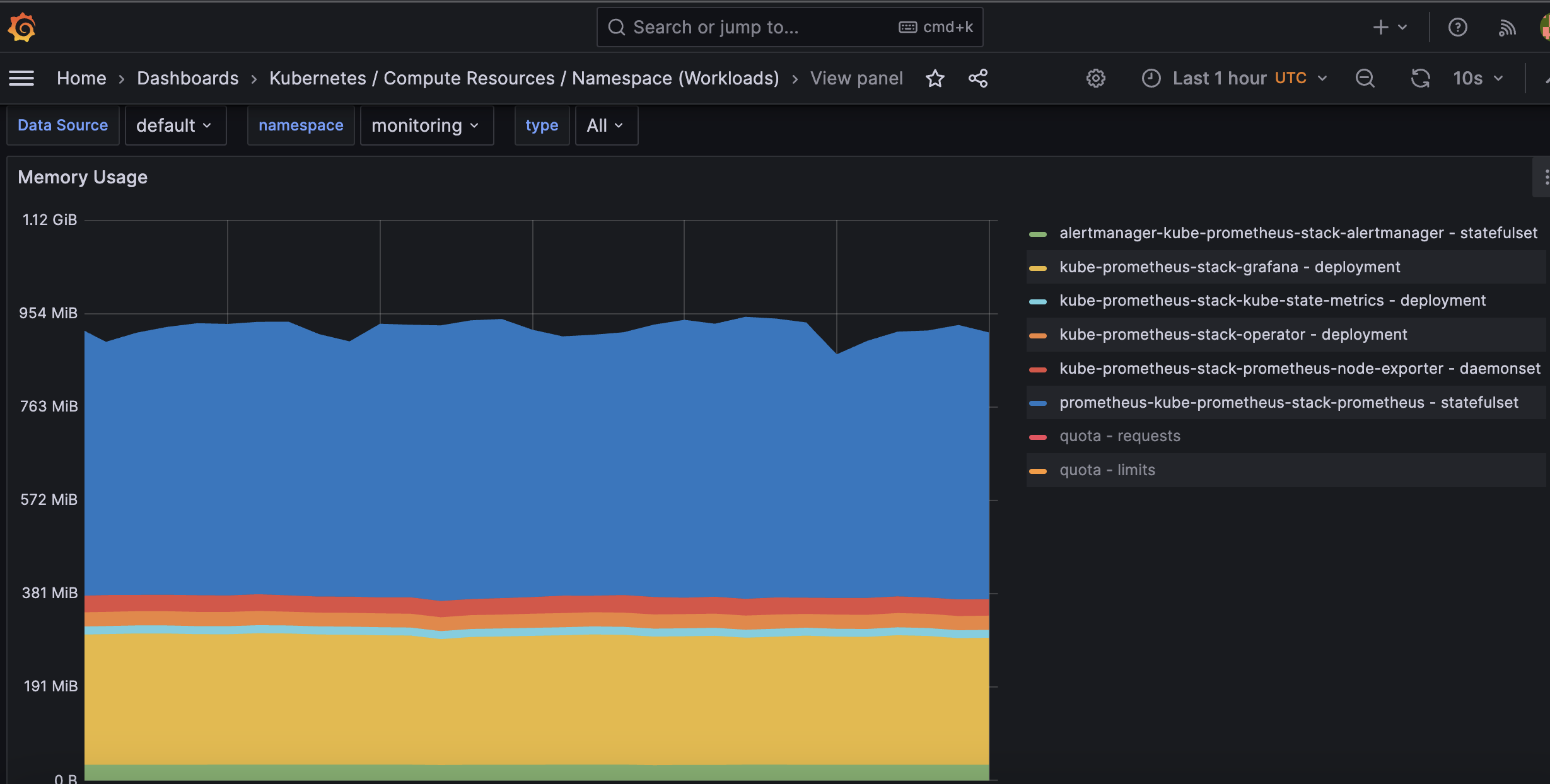
Task: Go to Dashboards breadcrumb
Action: (188, 78)
